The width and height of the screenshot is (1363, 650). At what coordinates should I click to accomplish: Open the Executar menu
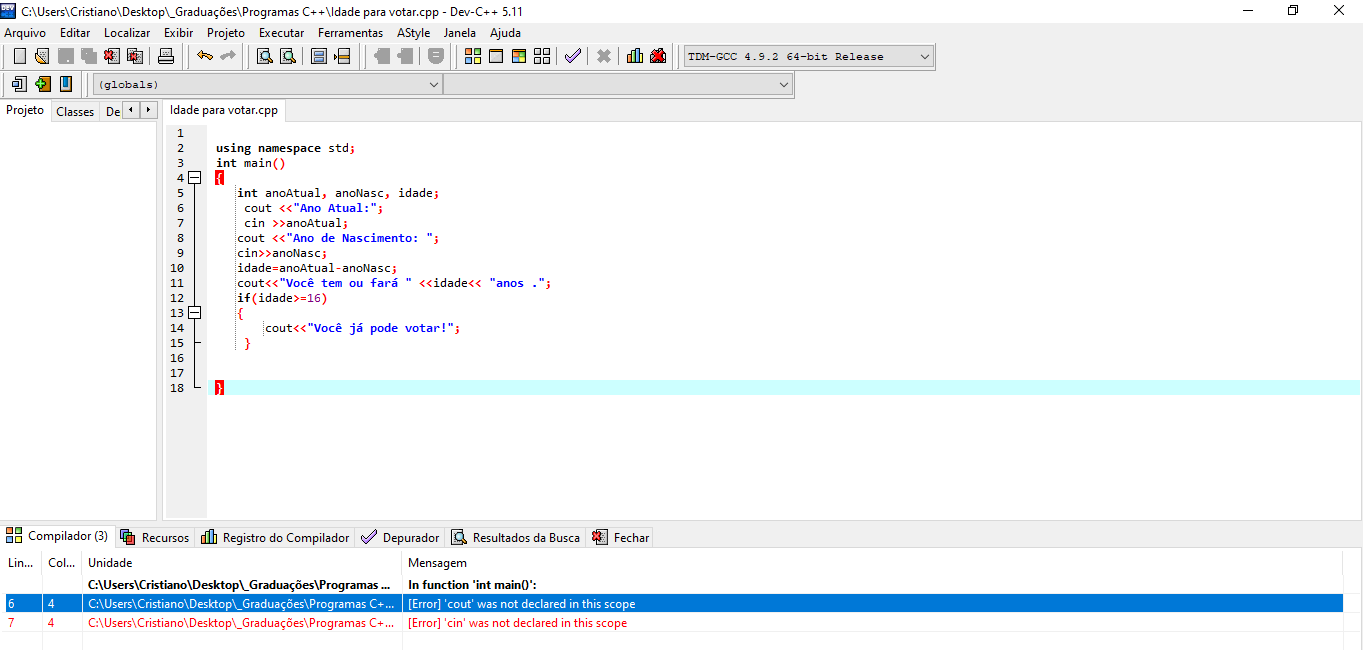click(281, 33)
